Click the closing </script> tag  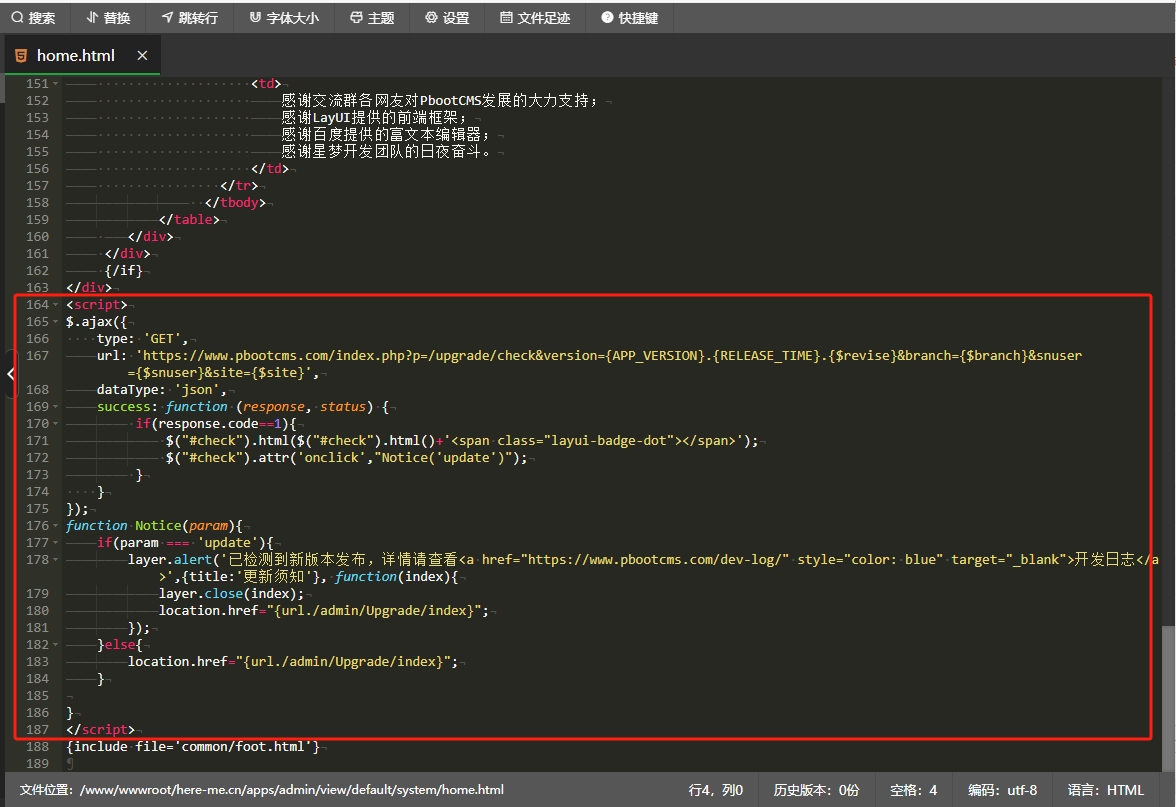click(100, 729)
